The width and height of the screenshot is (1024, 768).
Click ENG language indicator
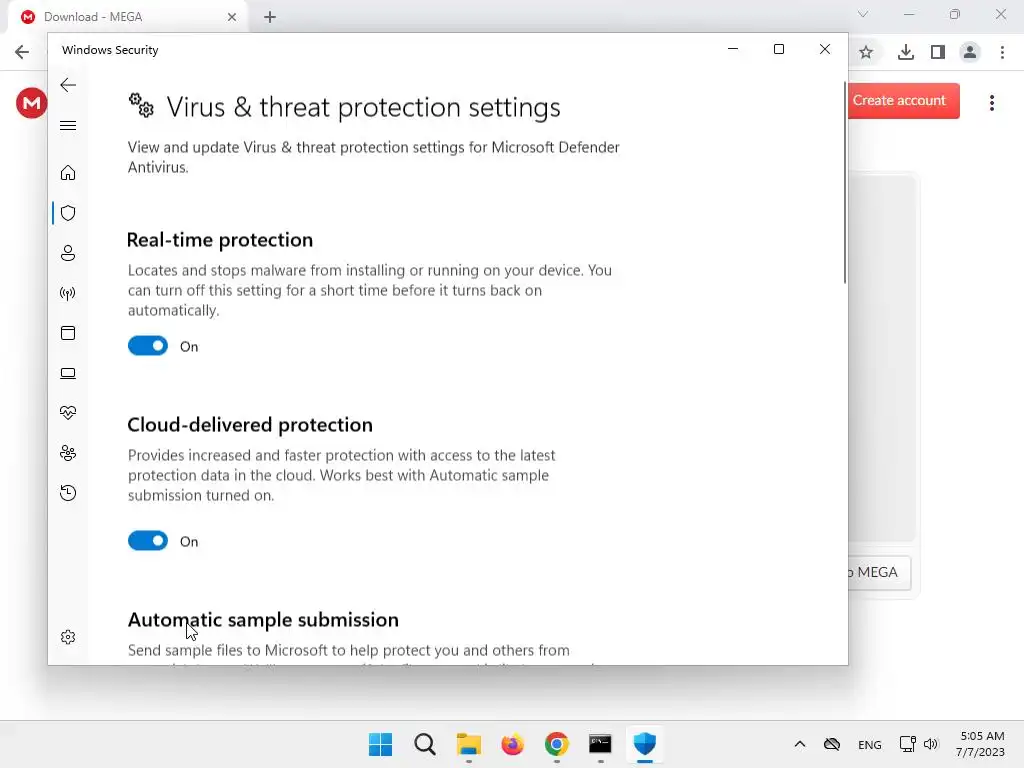[x=869, y=744]
